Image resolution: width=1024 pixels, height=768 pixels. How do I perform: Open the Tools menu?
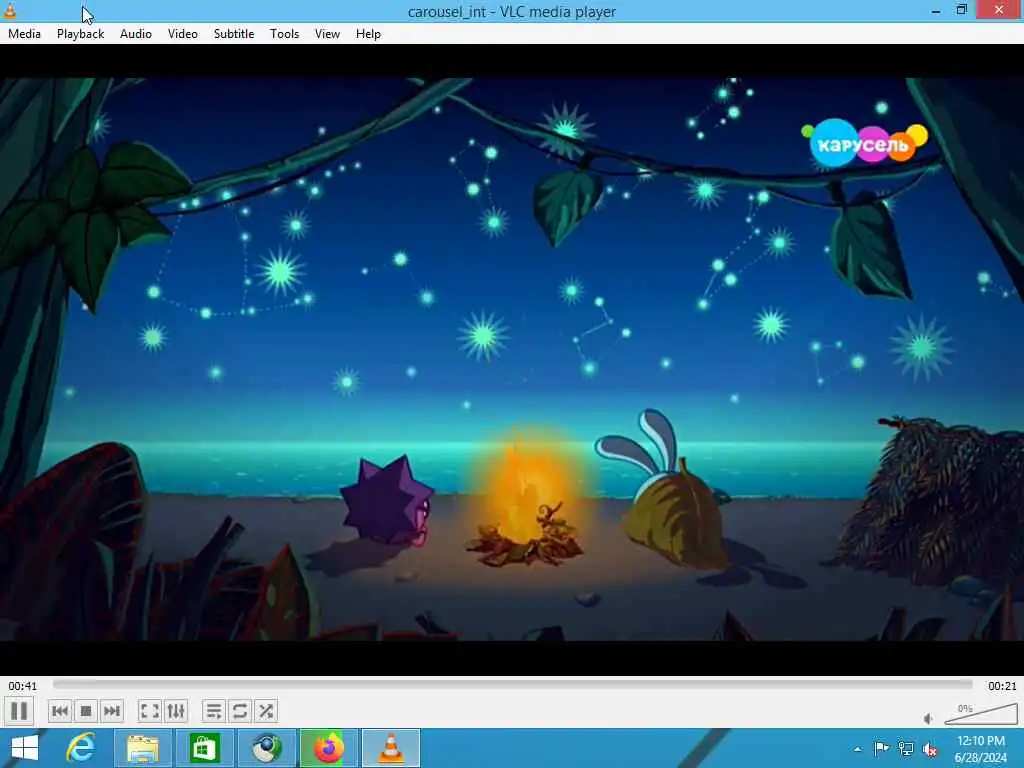point(284,34)
